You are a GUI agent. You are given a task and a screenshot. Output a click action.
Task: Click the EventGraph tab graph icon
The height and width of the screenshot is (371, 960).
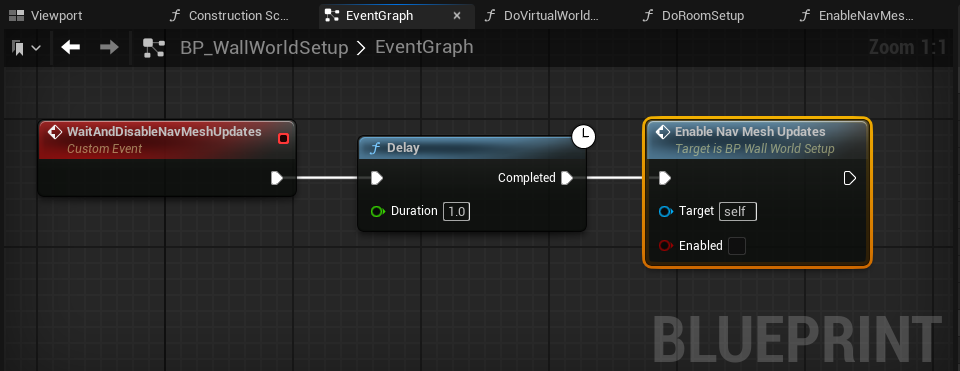coord(331,16)
